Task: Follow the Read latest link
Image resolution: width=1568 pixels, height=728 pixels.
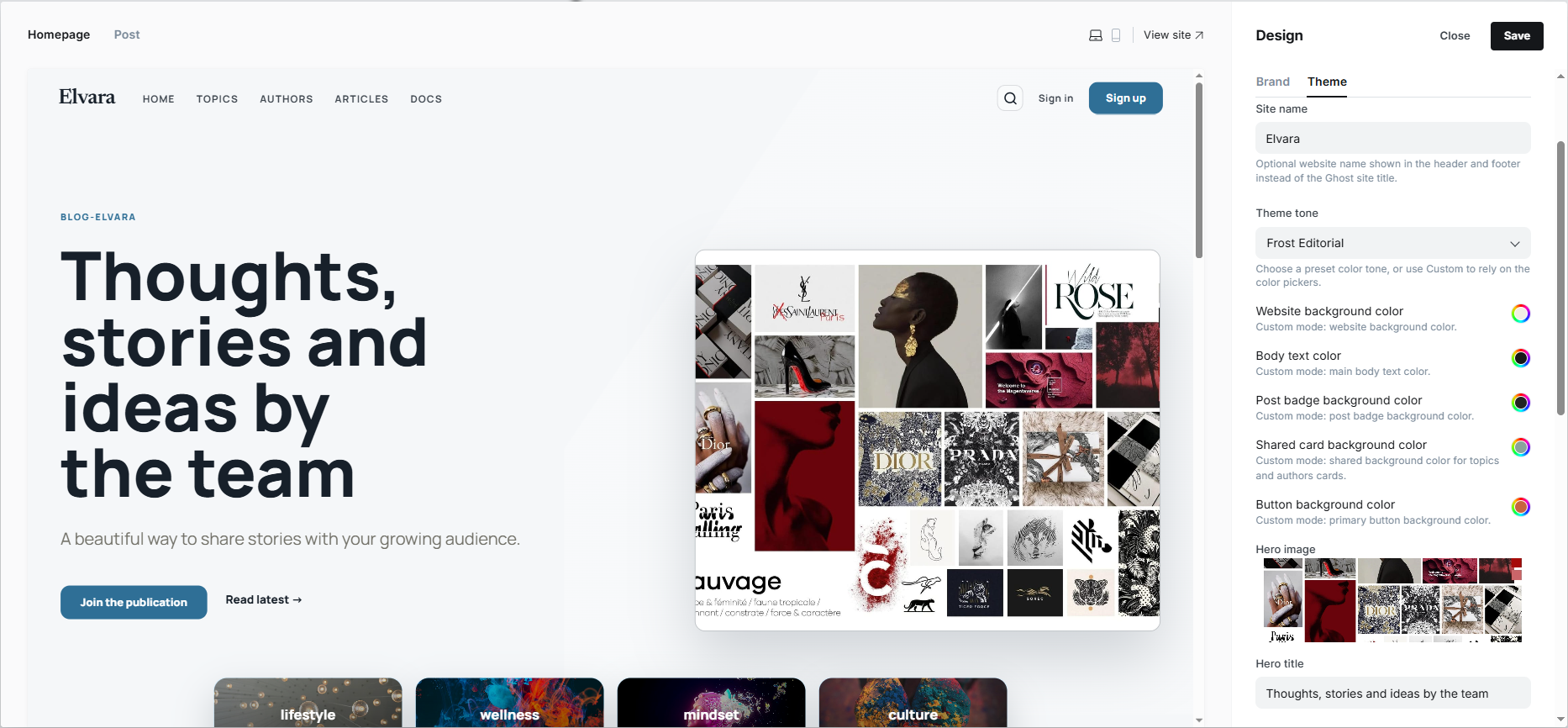Action: pos(264,599)
